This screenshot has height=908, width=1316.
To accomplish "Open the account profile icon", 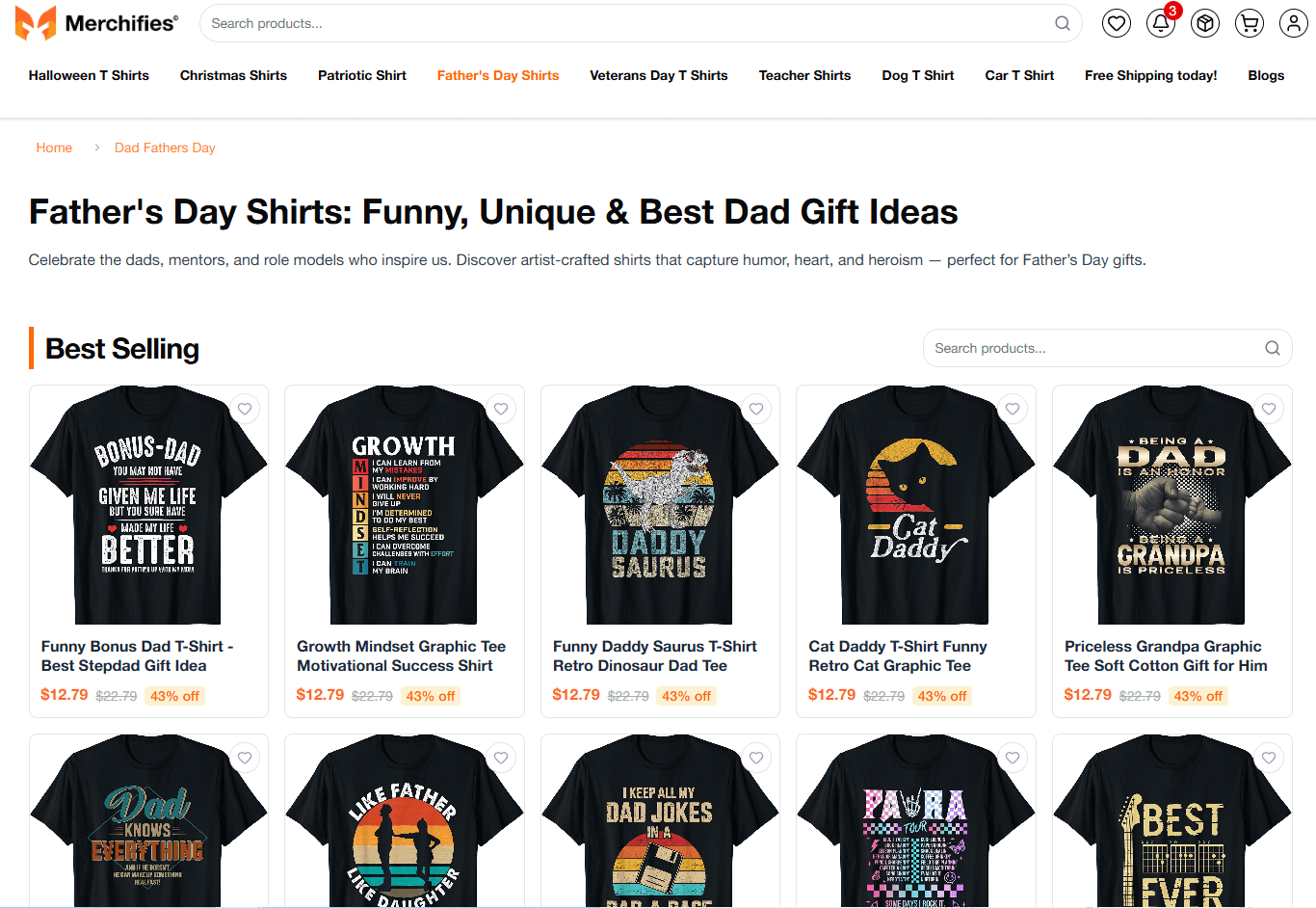I will (1293, 22).
